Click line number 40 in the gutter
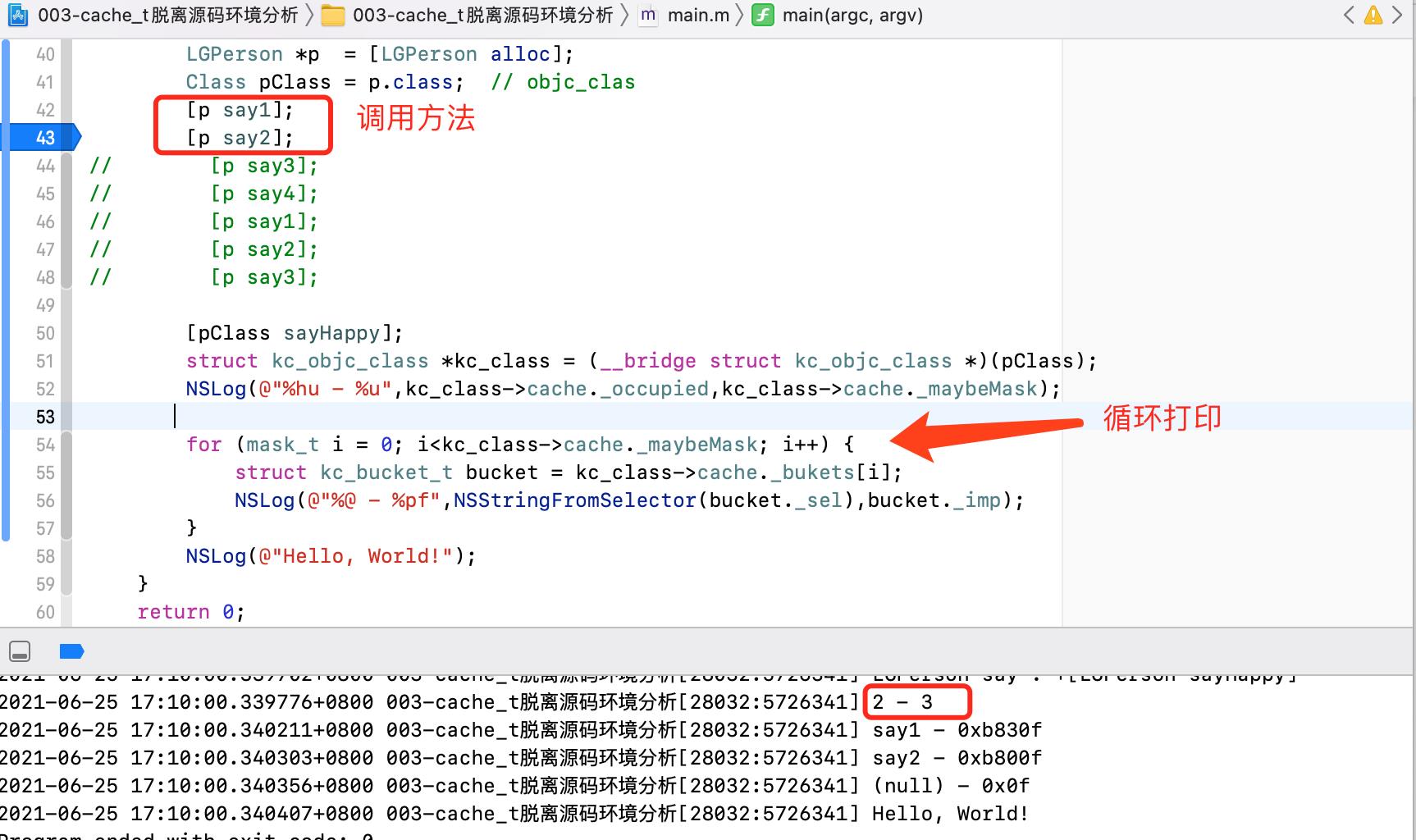The width and height of the screenshot is (1416, 840). 45,54
